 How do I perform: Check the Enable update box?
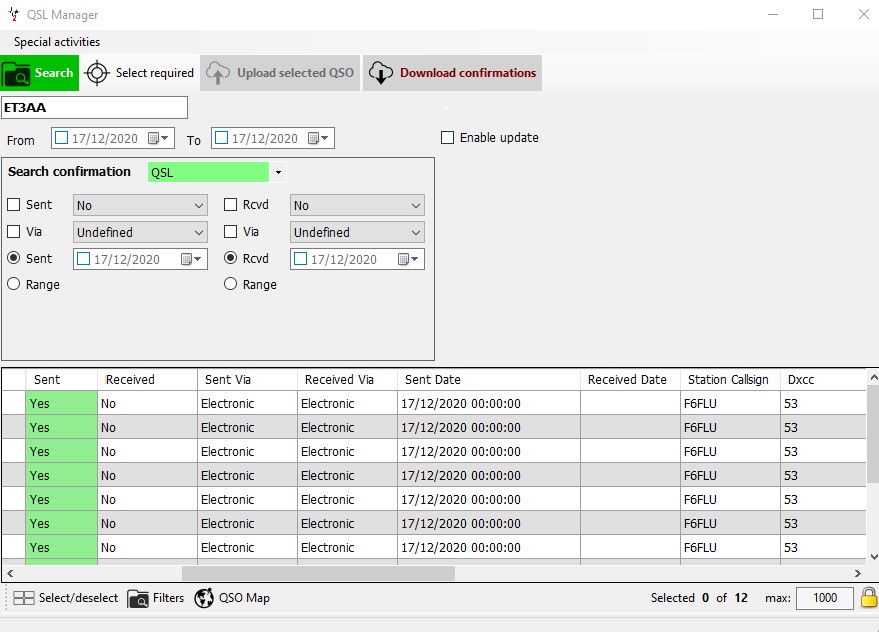pyautogui.click(x=447, y=137)
